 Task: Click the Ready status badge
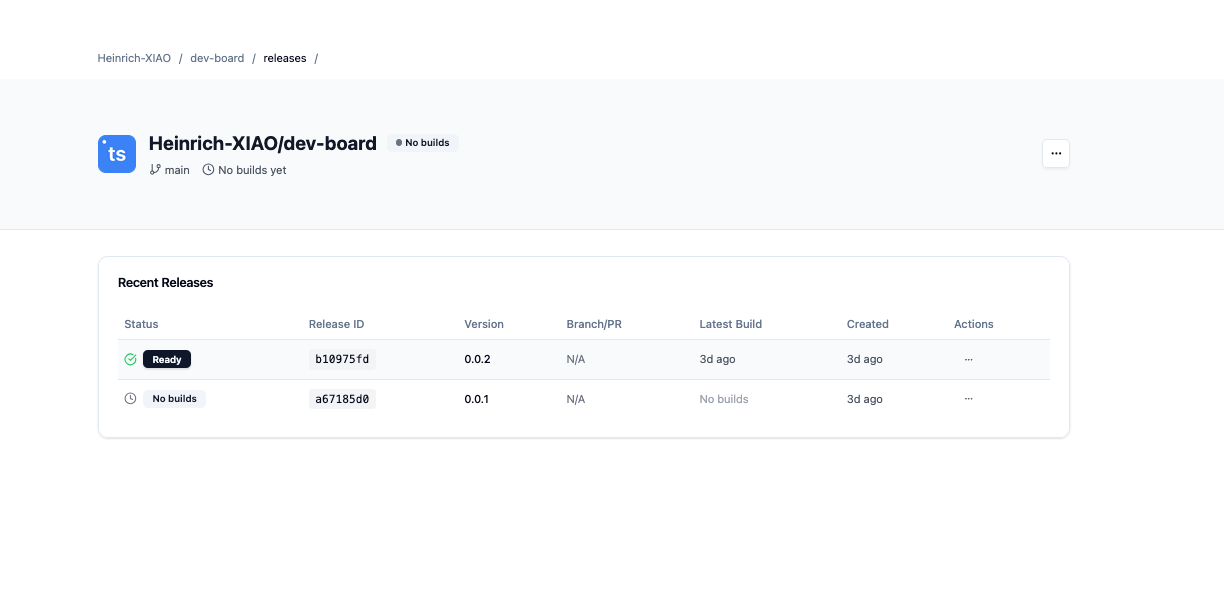coord(167,359)
